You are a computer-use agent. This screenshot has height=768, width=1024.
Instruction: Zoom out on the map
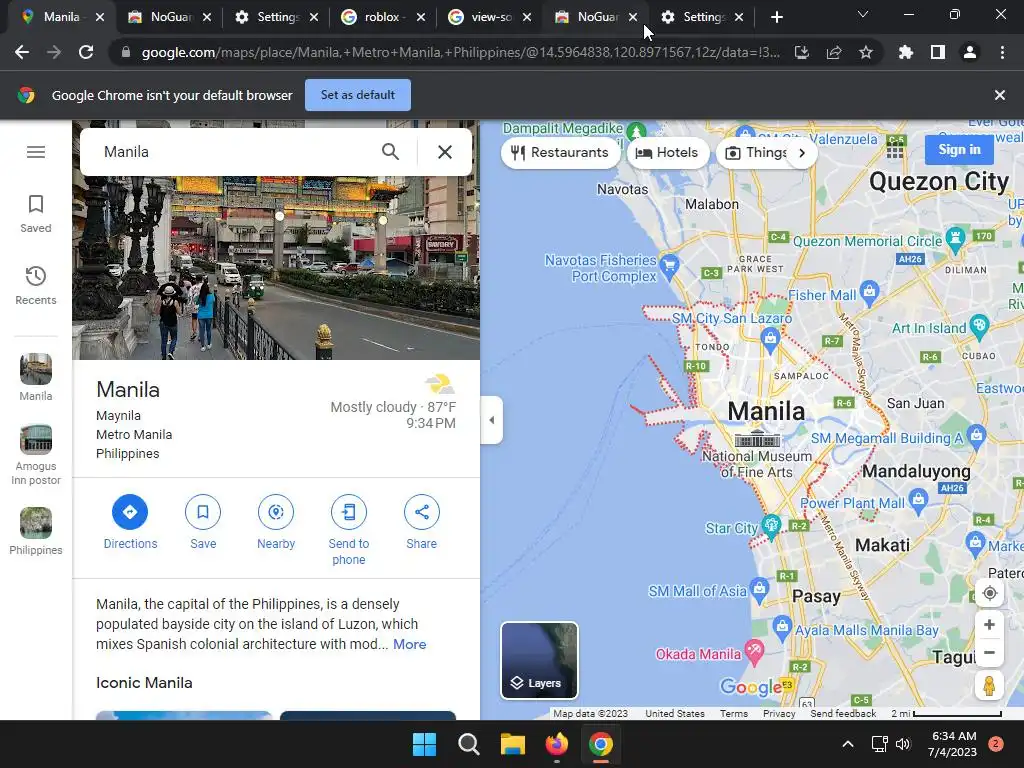pos(989,652)
